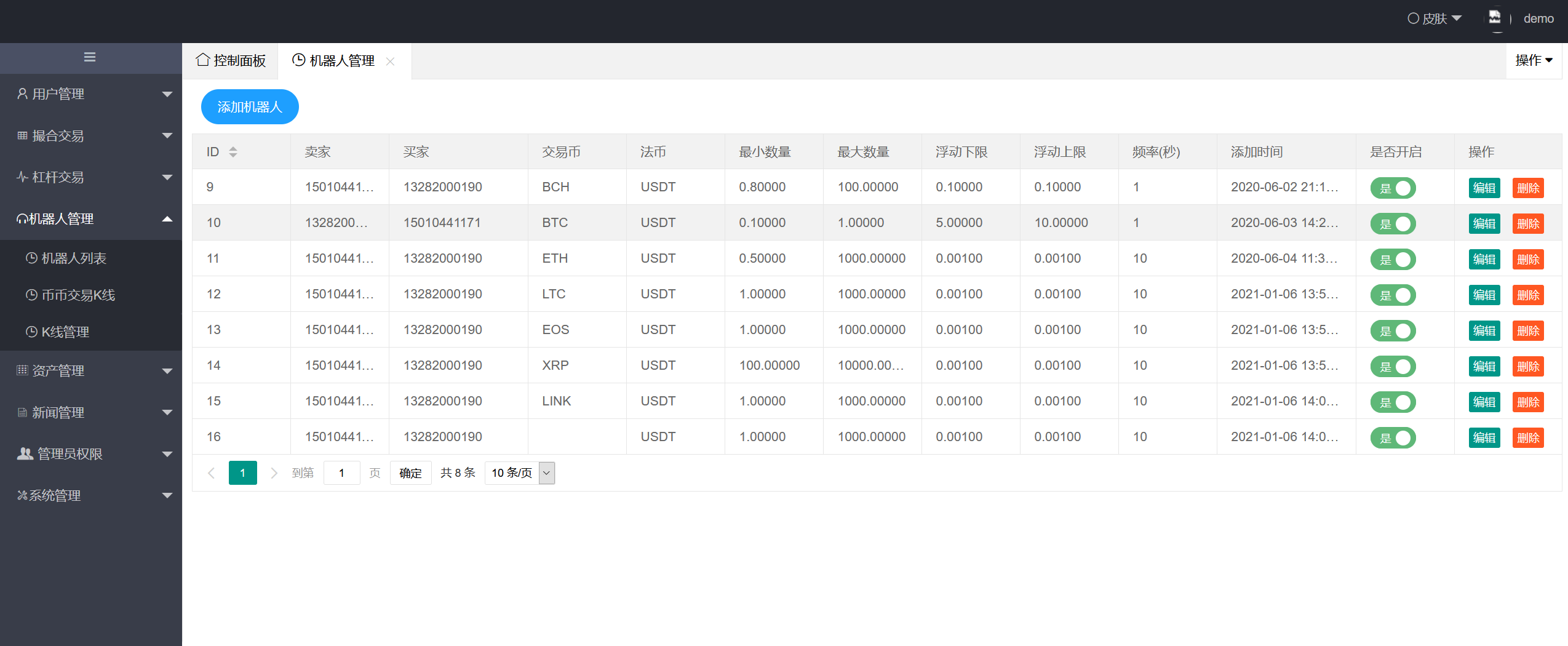Click the 杠杆交易 pulse icon
The image size is (1568, 646).
point(22,177)
